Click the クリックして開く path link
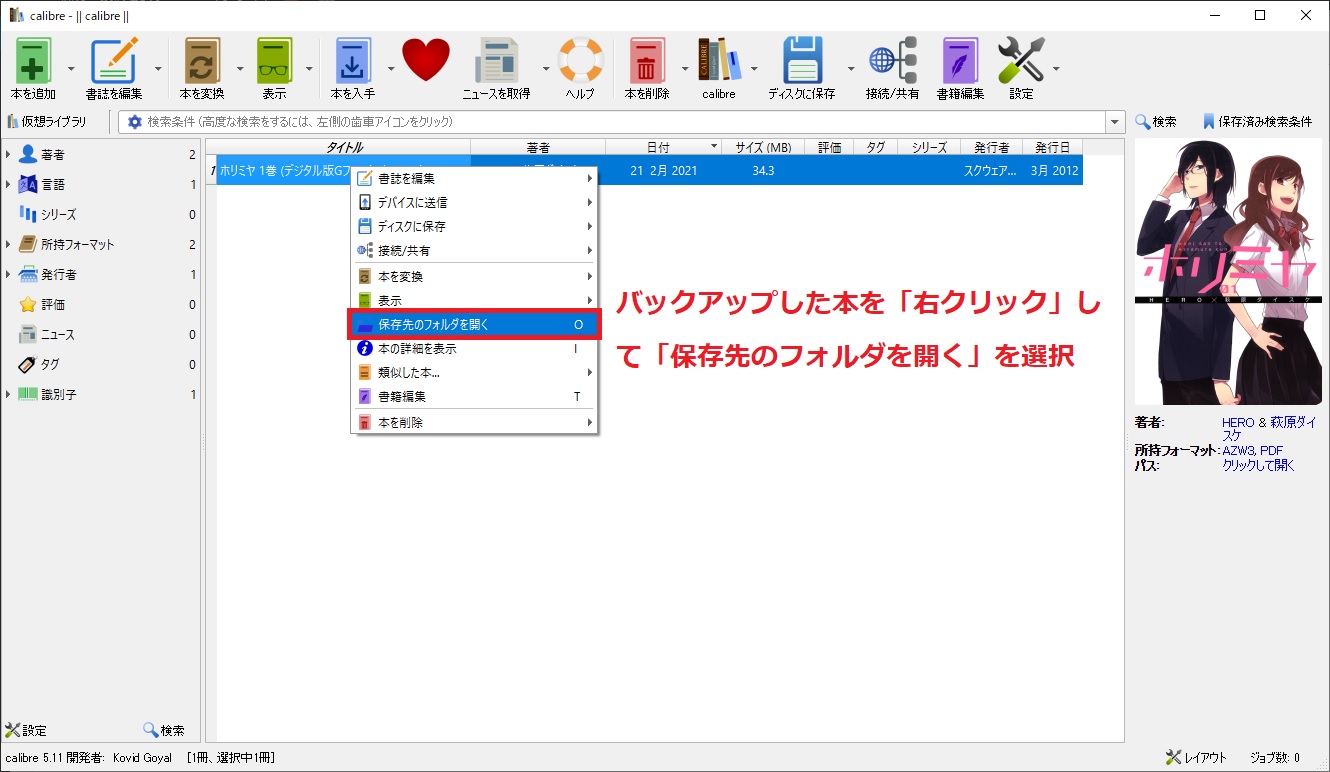Screen dimensions: 1330x772 (x=1258, y=465)
